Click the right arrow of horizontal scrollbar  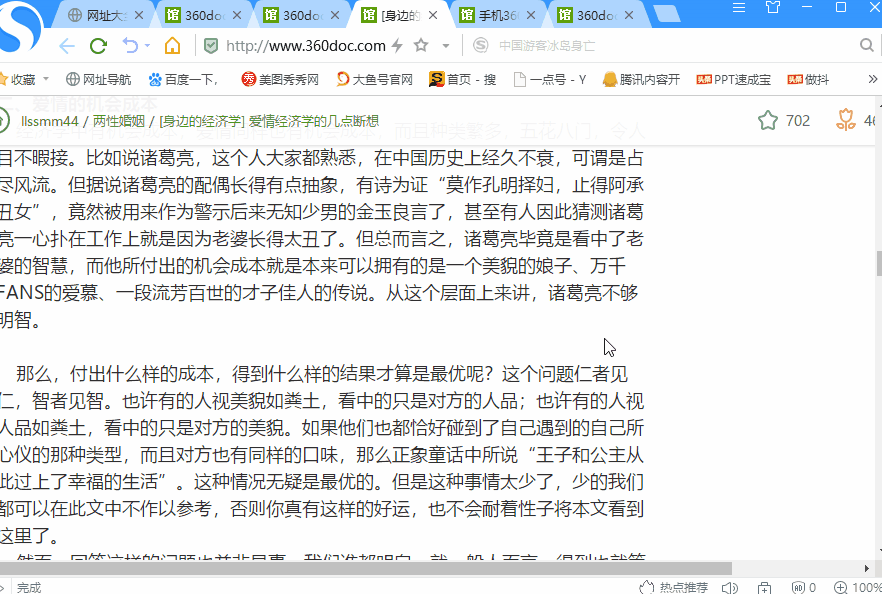click(867, 568)
